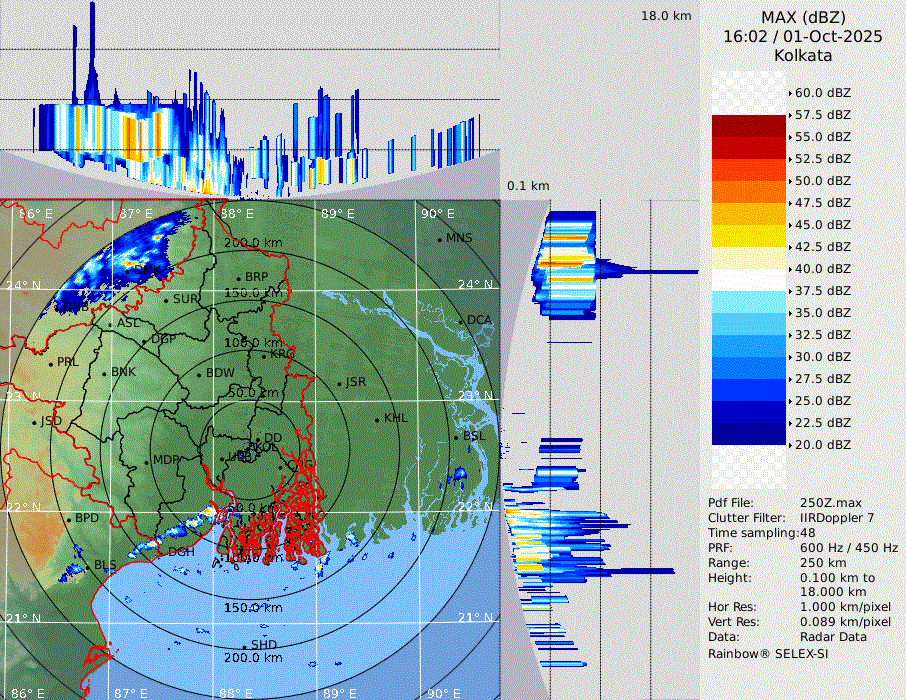Image resolution: width=906 pixels, height=700 pixels.
Task: Click the 60.0 dBZ legend label
Action: pos(822,92)
